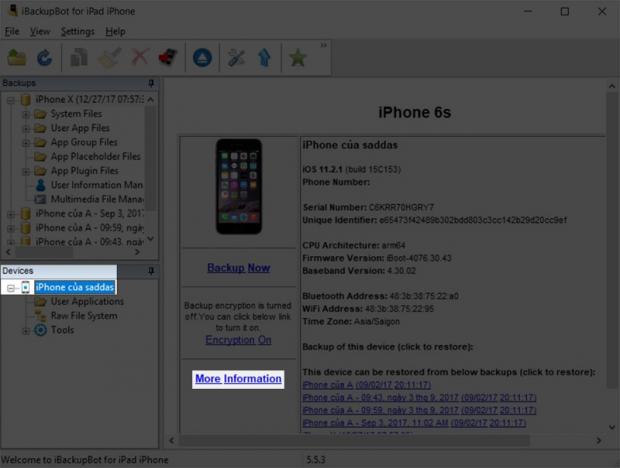This screenshot has width=620, height=468.
Task: Open Multimedia File Manager item
Action: pyautogui.click(x=97, y=199)
